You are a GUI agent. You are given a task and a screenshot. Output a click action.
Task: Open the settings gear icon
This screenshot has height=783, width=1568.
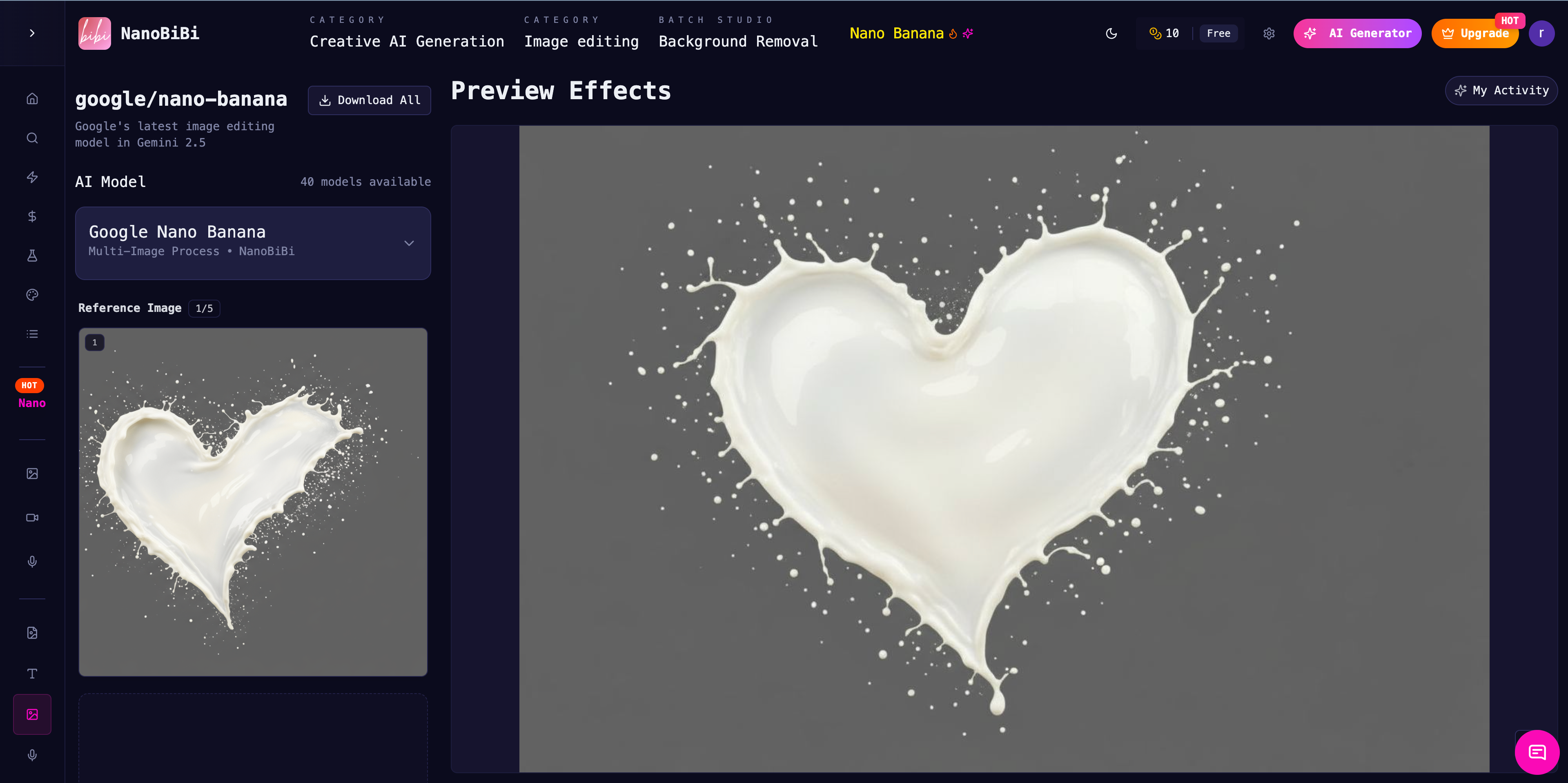click(x=1269, y=33)
